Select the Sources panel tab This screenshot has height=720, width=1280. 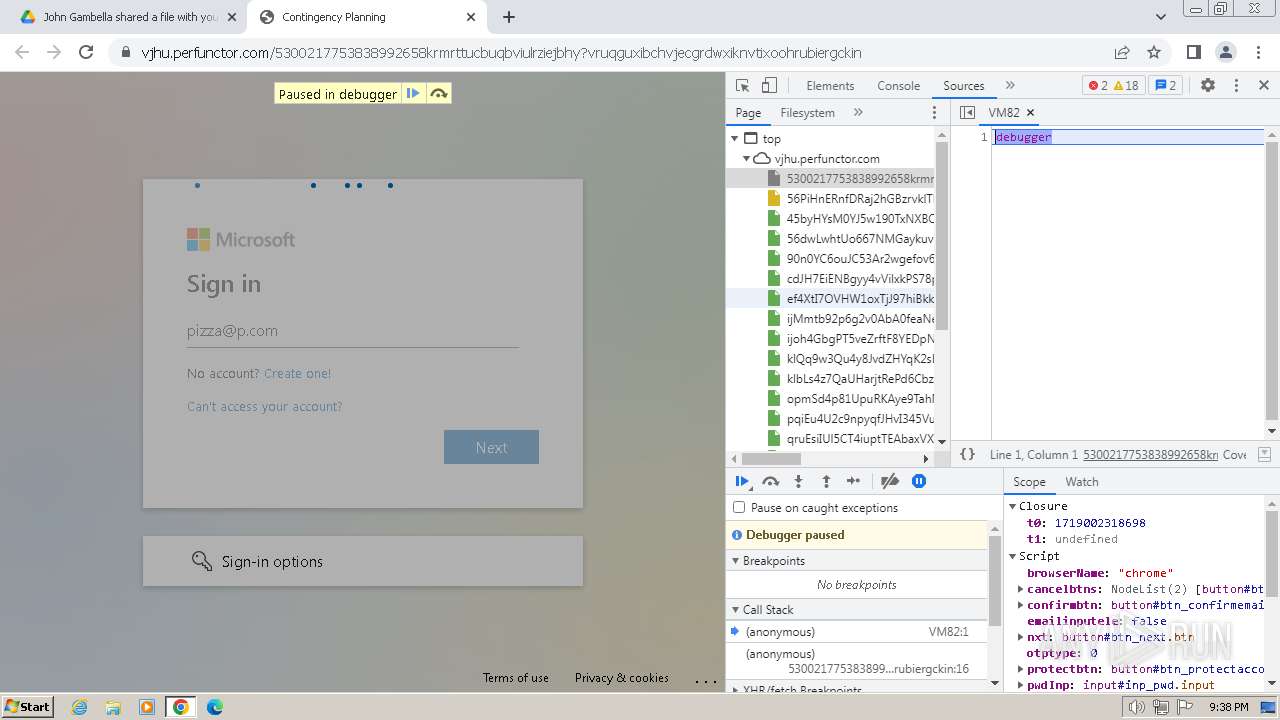pyautogui.click(x=963, y=86)
